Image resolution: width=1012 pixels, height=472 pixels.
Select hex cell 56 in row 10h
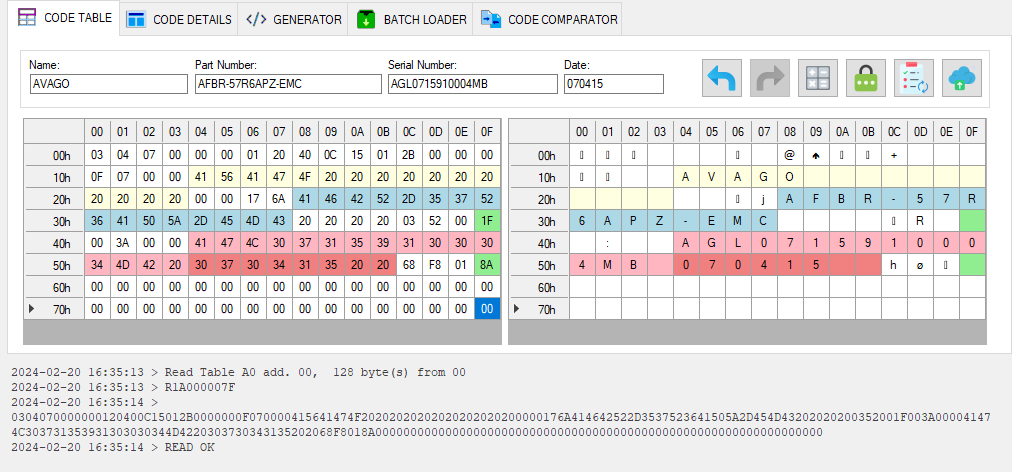click(227, 177)
